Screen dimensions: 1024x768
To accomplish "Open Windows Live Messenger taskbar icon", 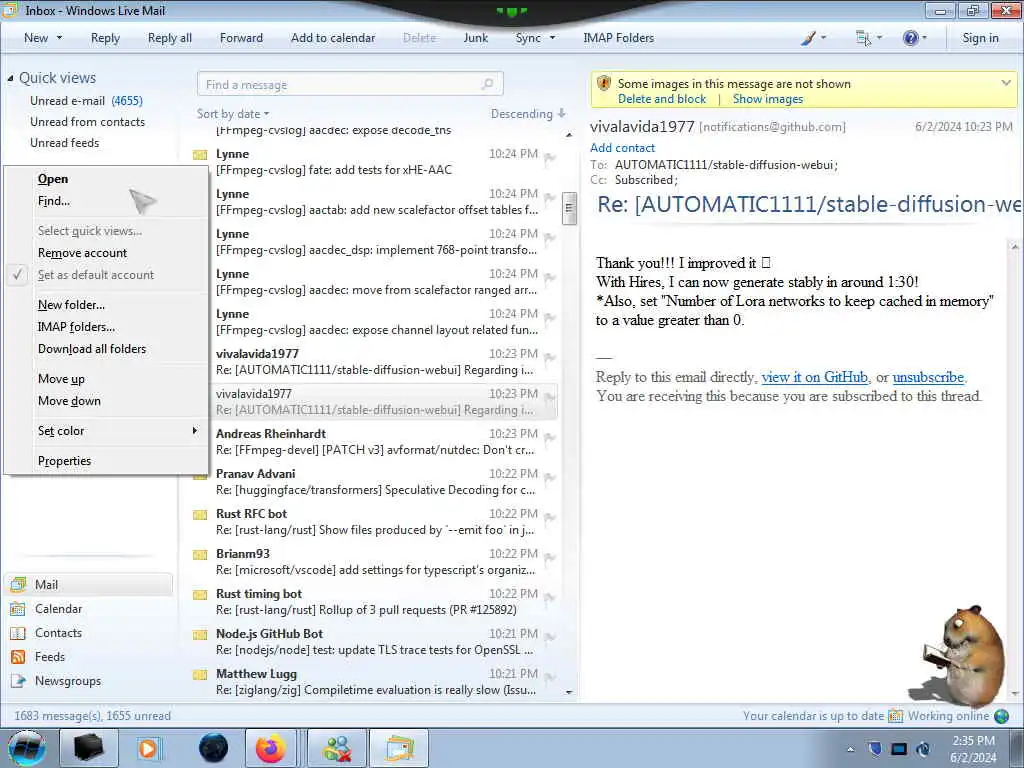I will tap(338, 748).
